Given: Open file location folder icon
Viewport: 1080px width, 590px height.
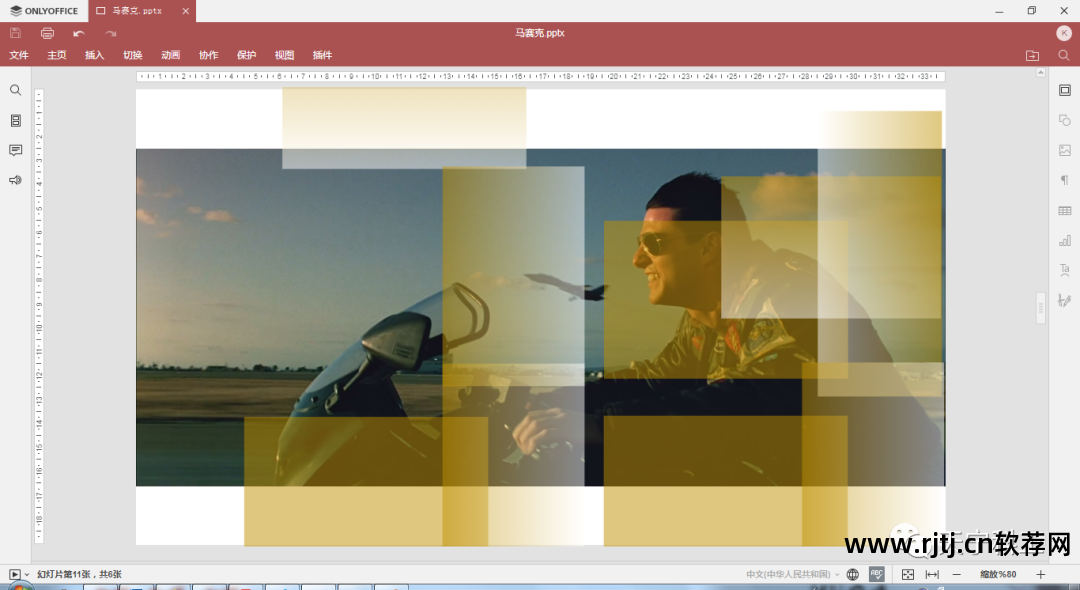Looking at the screenshot, I should pos(1032,56).
